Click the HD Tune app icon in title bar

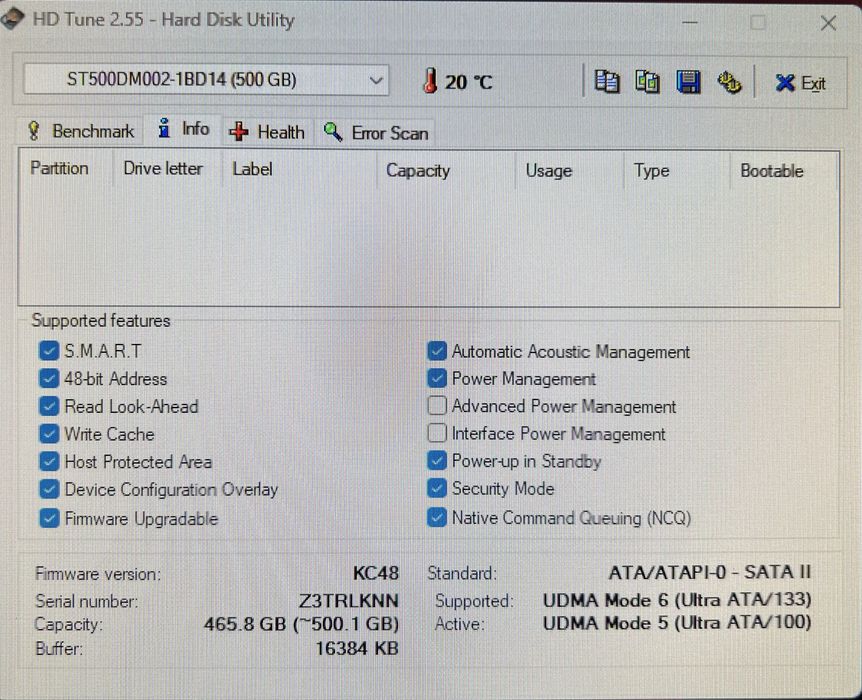(13, 18)
